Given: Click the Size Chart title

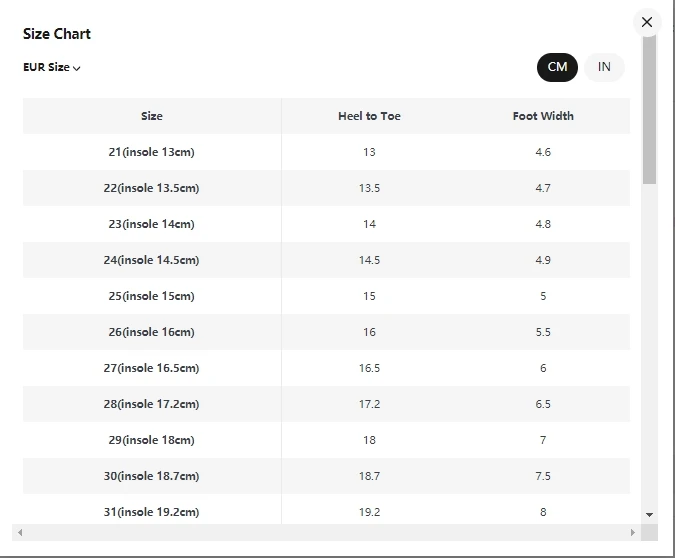Looking at the screenshot, I should point(57,34).
